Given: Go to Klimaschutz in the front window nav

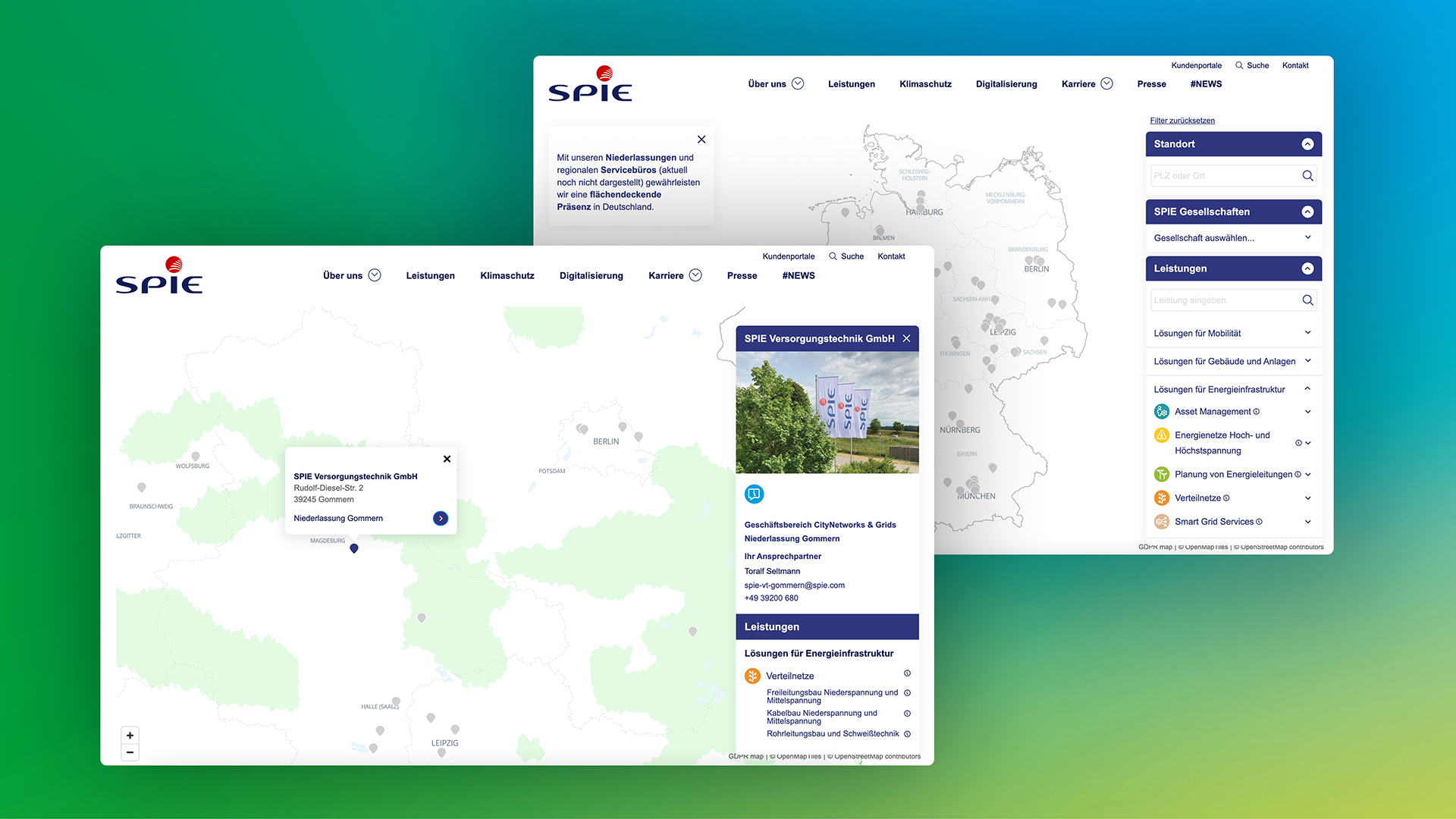Looking at the screenshot, I should pos(507,276).
